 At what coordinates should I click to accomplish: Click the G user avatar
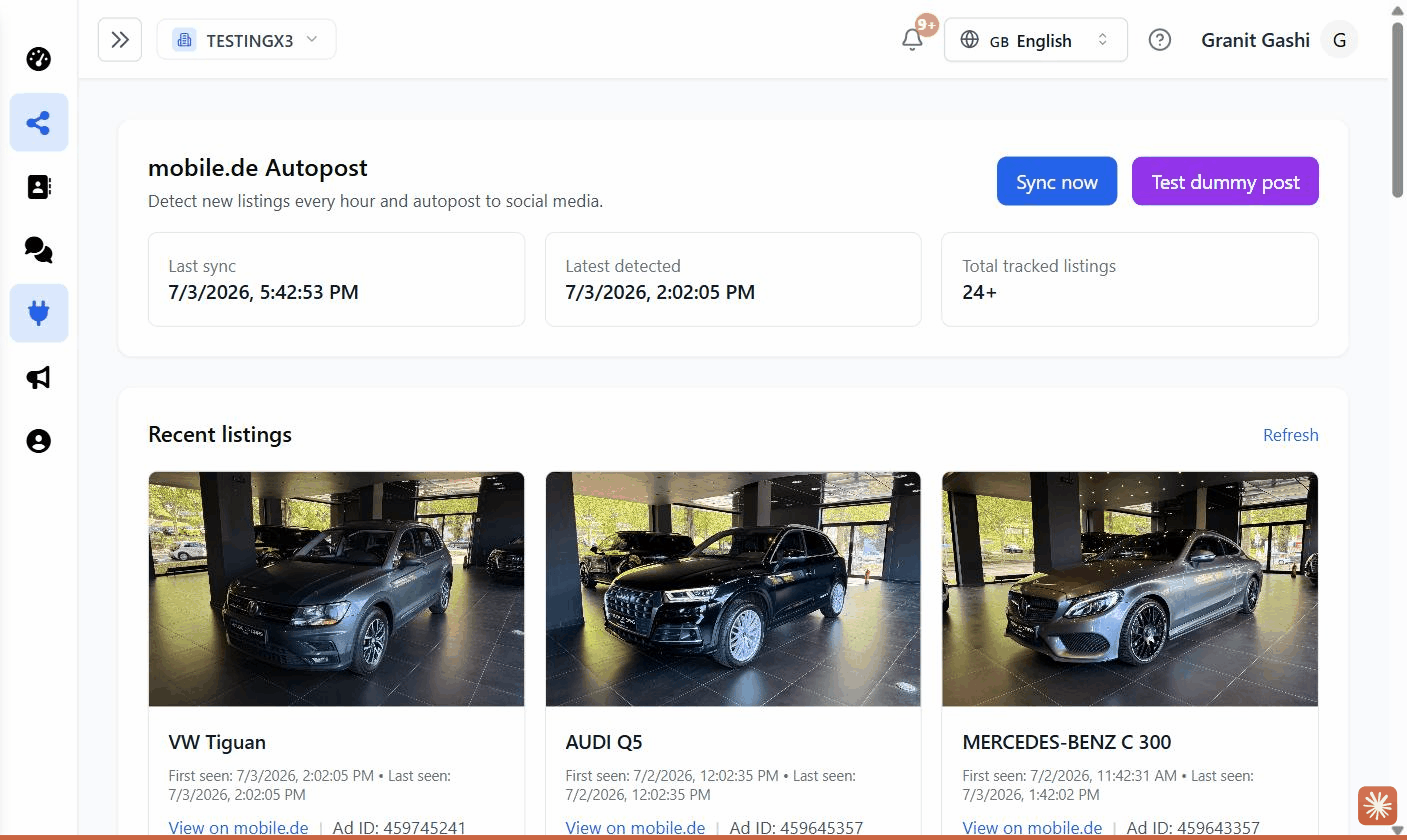(1339, 40)
